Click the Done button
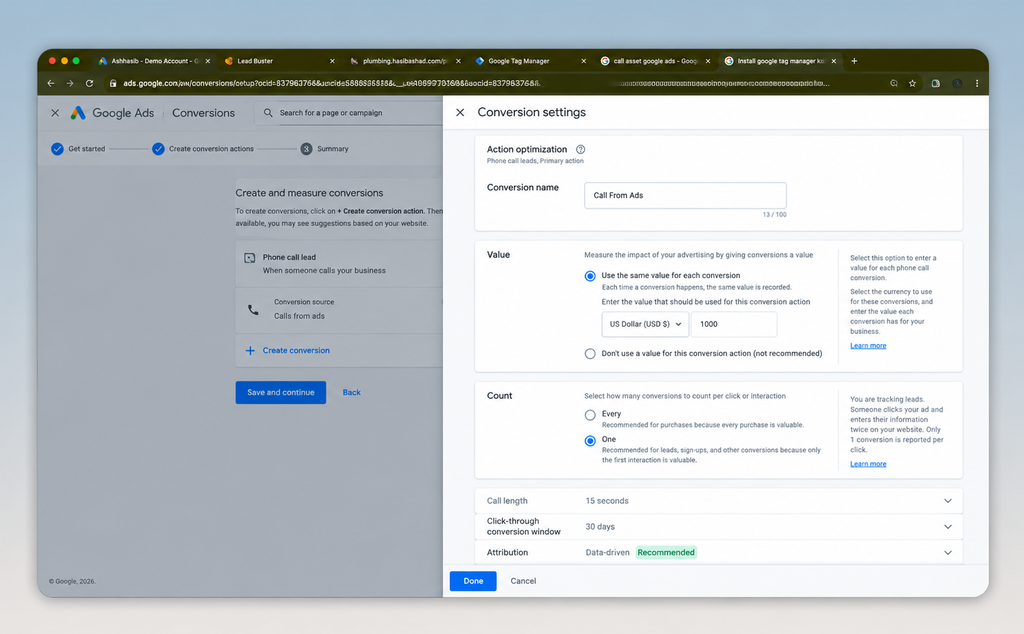The width and height of the screenshot is (1024, 634). (473, 581)
